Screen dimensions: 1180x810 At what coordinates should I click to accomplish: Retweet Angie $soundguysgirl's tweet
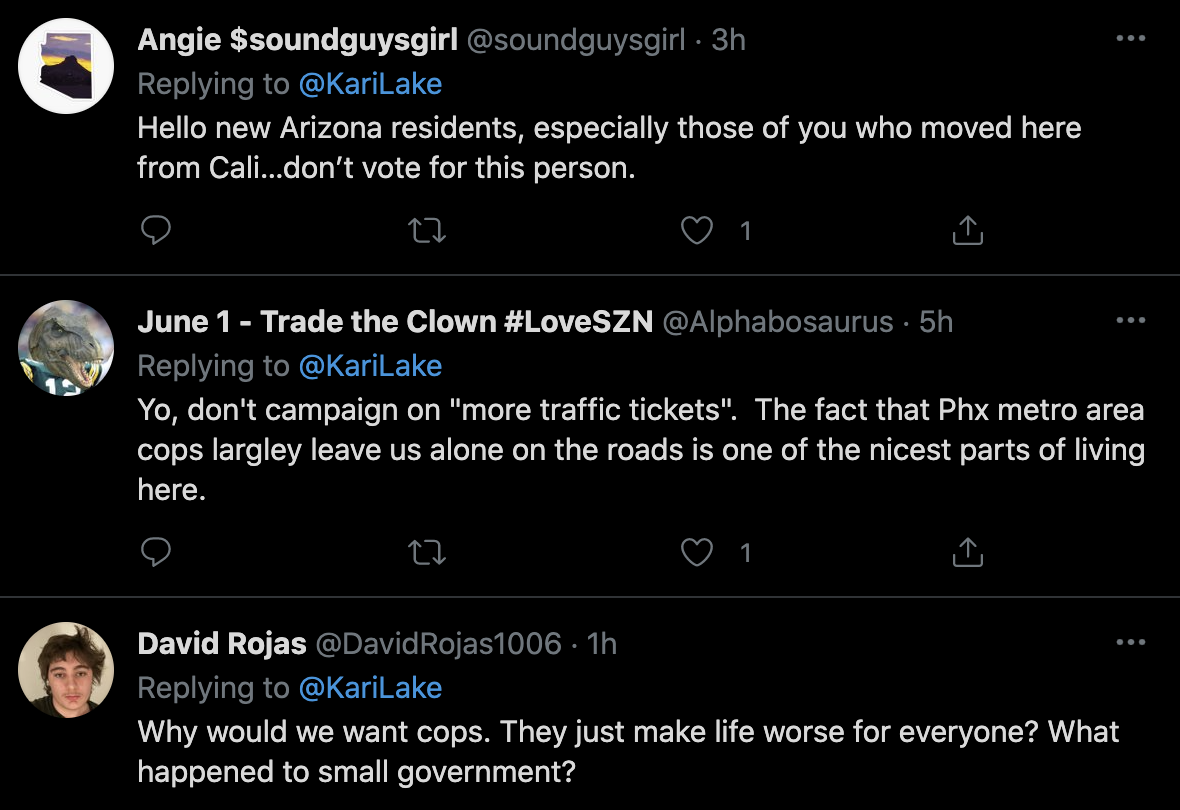pyautogui.click(x=427, y=230)
